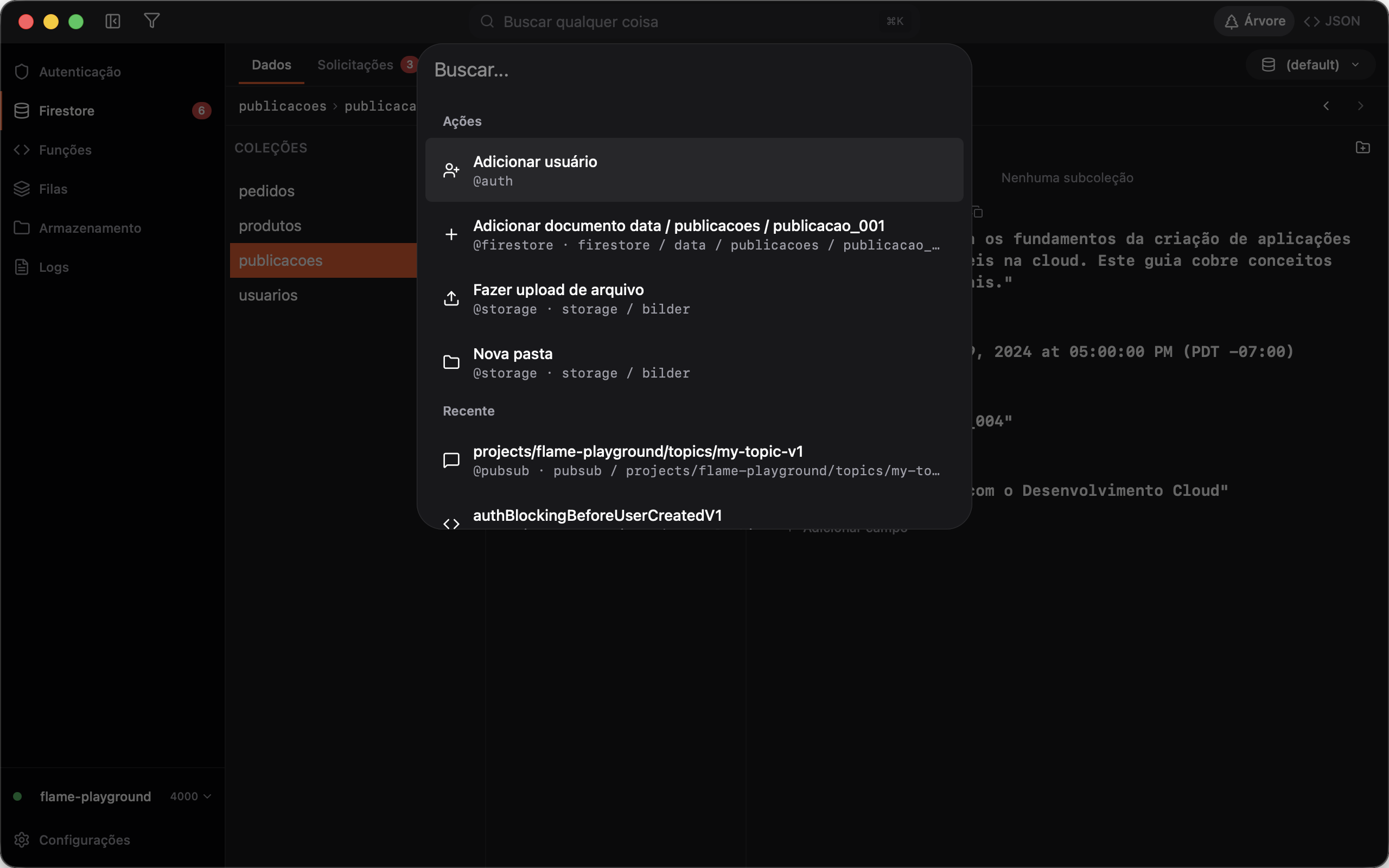Go to next document chevron
The image size is (1389, 868).
pos(1360,106)
